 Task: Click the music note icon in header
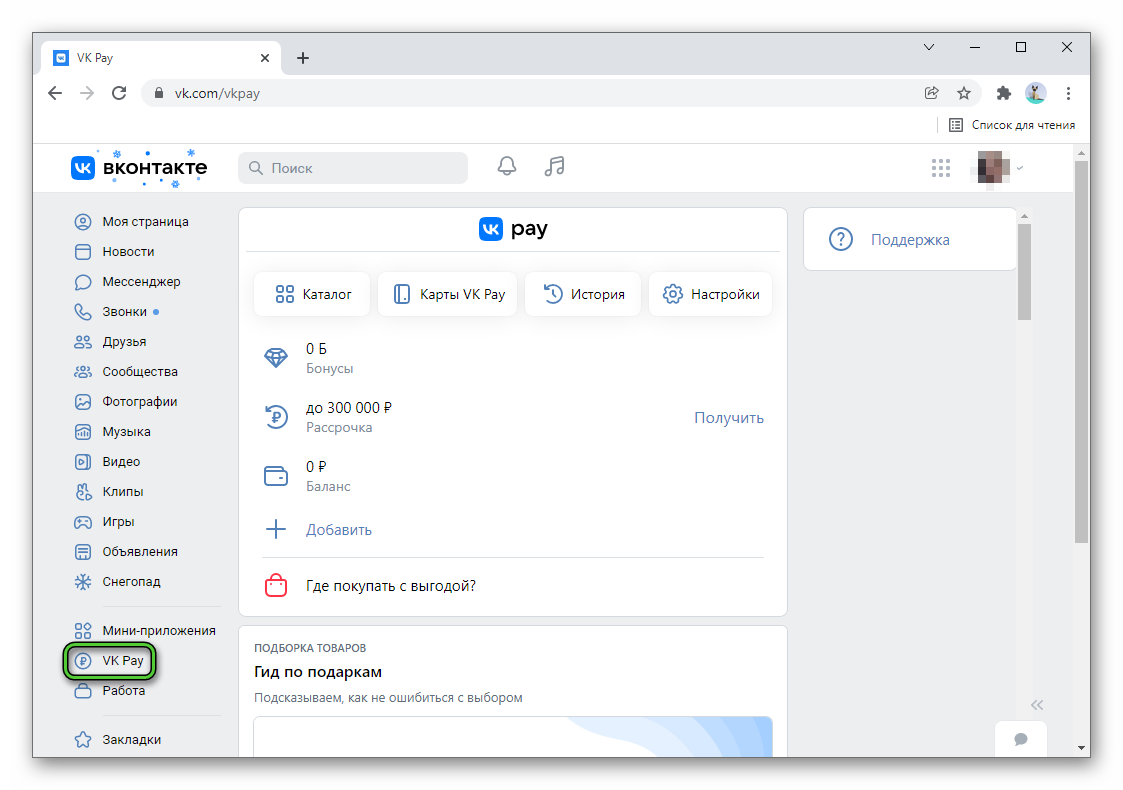(554, 167)
